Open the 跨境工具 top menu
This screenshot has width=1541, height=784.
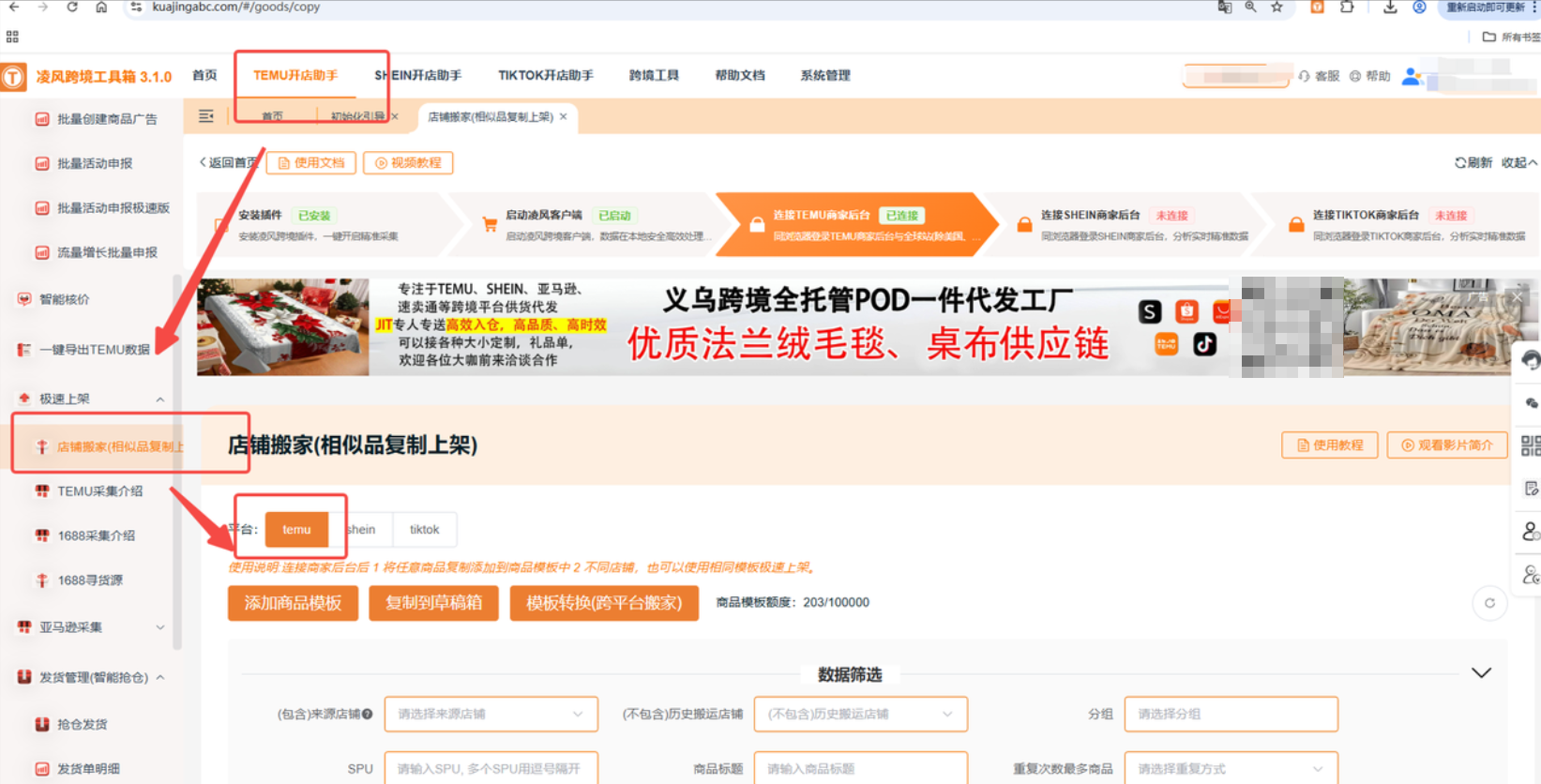[x=654, y=75]
